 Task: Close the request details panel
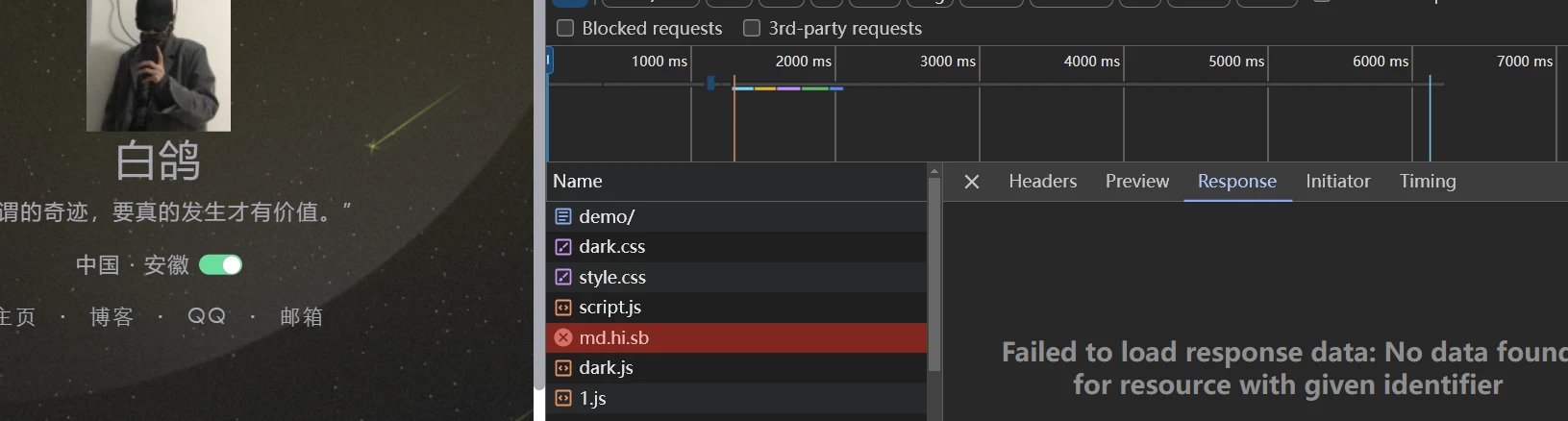click(x=972, y=182)
